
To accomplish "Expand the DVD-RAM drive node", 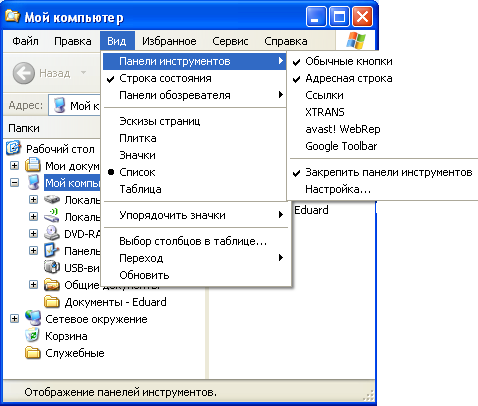I will click(33, 233).
